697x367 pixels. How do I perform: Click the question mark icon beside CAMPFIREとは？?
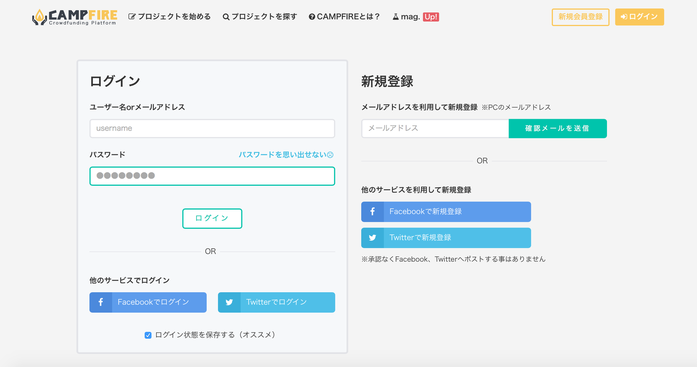[312, 17]
